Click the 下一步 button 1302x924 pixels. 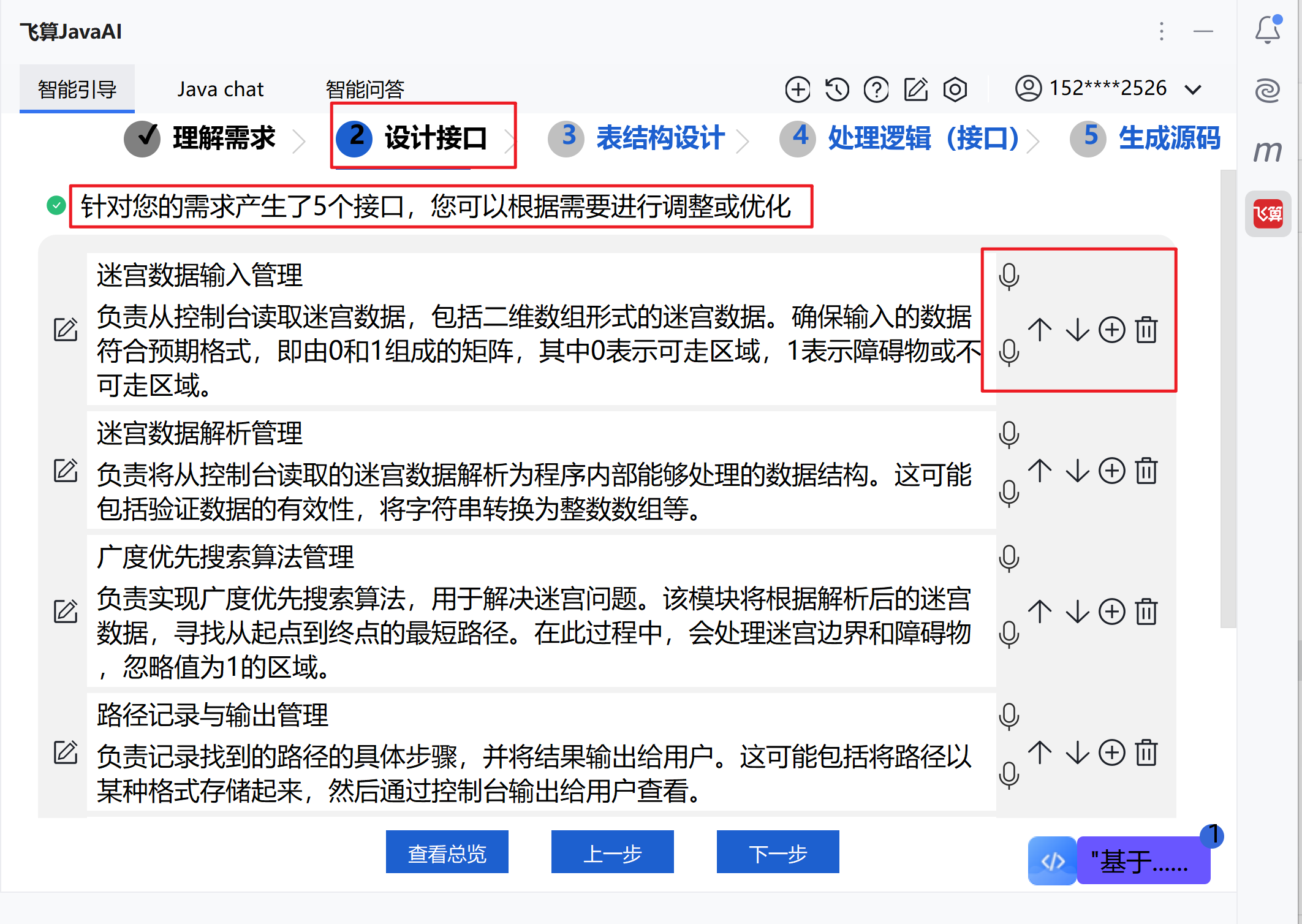pyautogui.click(x=777, y=852)
